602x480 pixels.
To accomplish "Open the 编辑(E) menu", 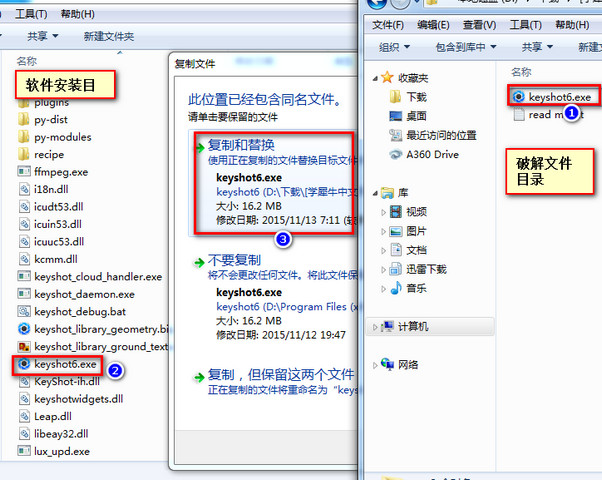I will tap(433, 25).
